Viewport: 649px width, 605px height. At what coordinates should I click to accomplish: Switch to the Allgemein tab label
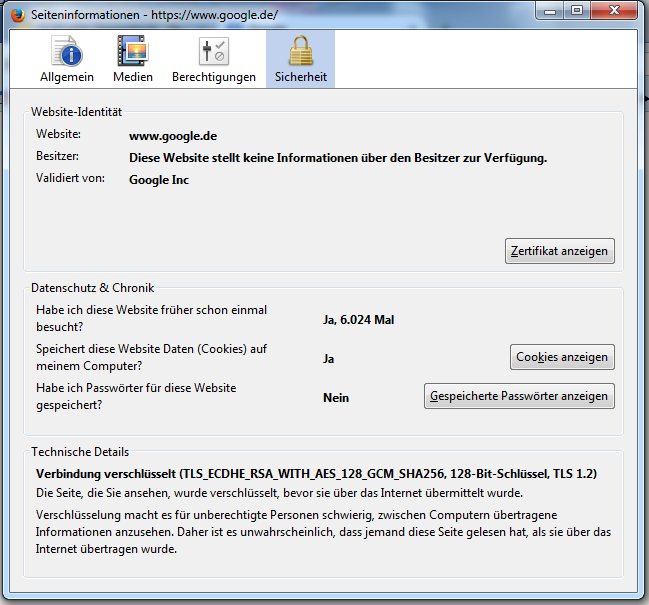click(67, 77)
